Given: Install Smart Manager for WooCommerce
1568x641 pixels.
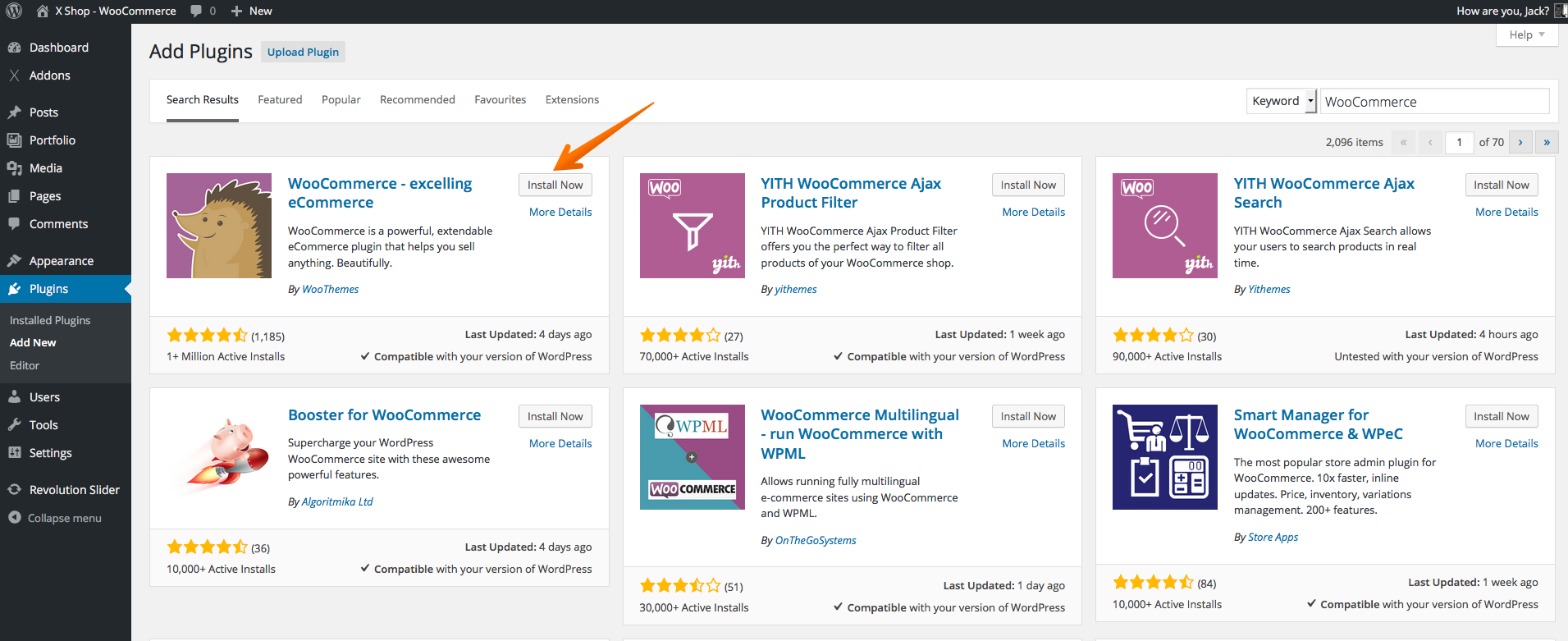Looking at the screenshot, I should (x=1502, y=416).
